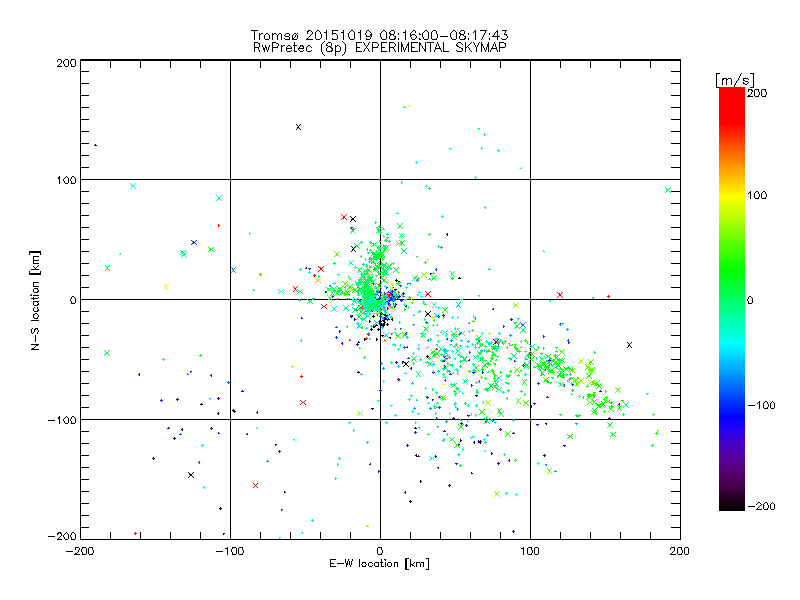Viewport: 800px width, 600px height.
Task: Click the yellow X marker west of -100 km
Action: coord(166,287)
